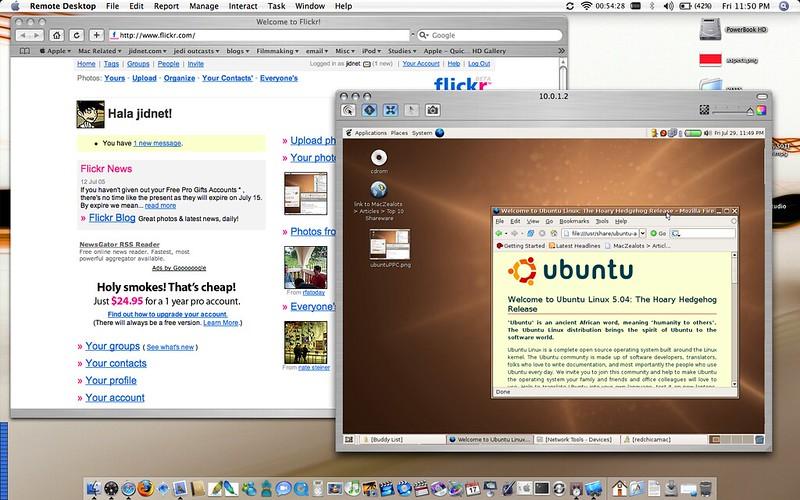The height and width of the screenshot is (500, 800).
Task: Go to Your groups link
Action: click(x=112, y=346)
